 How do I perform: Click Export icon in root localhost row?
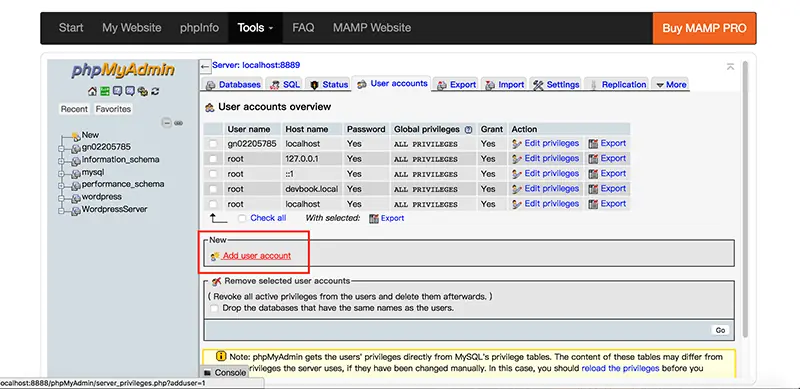(593, 204)
